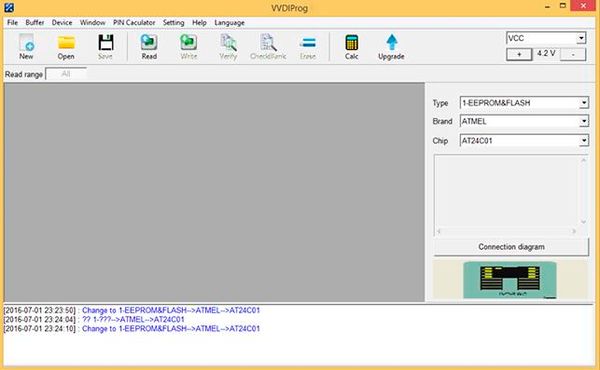
Task: Open the PIN Caculator menu
Action: coord(134,23)
